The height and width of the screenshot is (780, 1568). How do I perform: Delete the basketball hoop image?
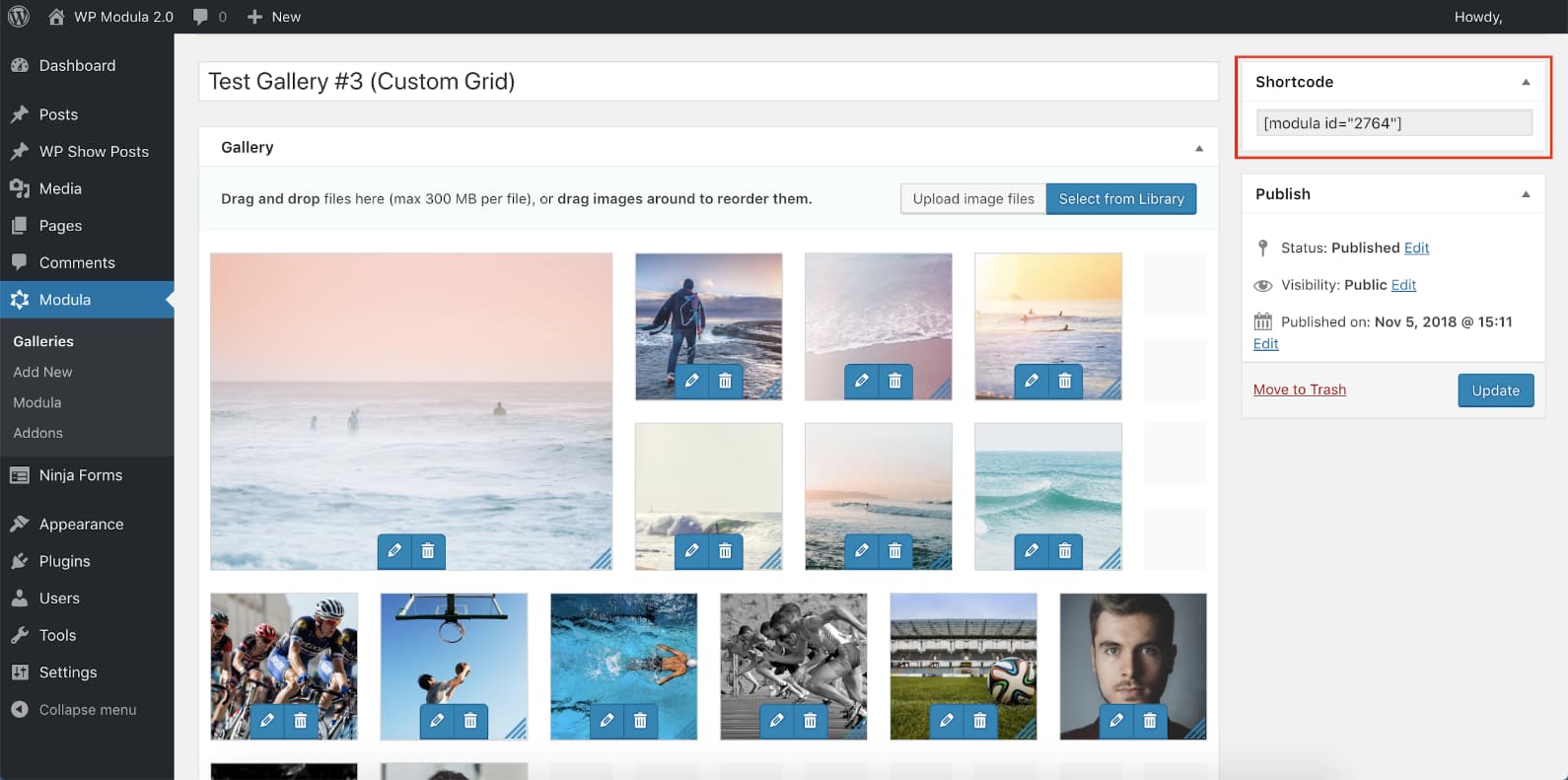click(470, 721)
